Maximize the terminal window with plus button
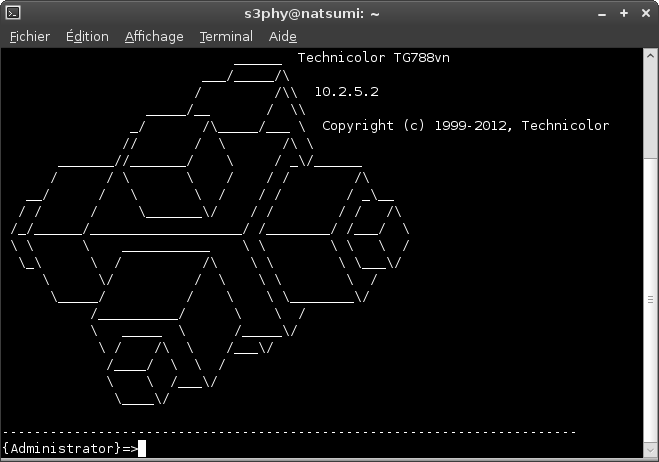This screenshot has width=659, height=462. (624, 13)
